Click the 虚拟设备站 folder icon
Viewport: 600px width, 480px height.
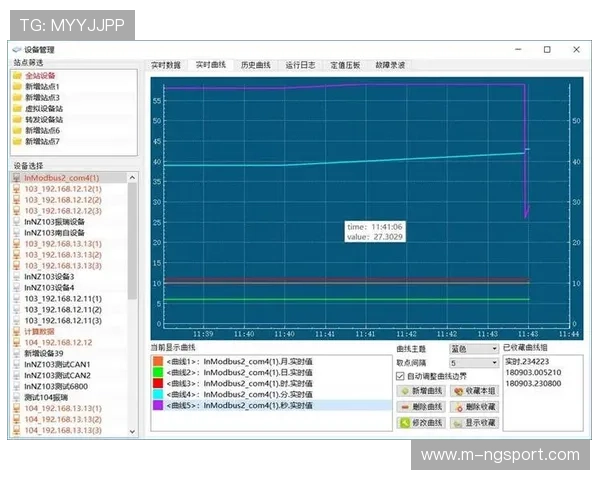point(17,108)
